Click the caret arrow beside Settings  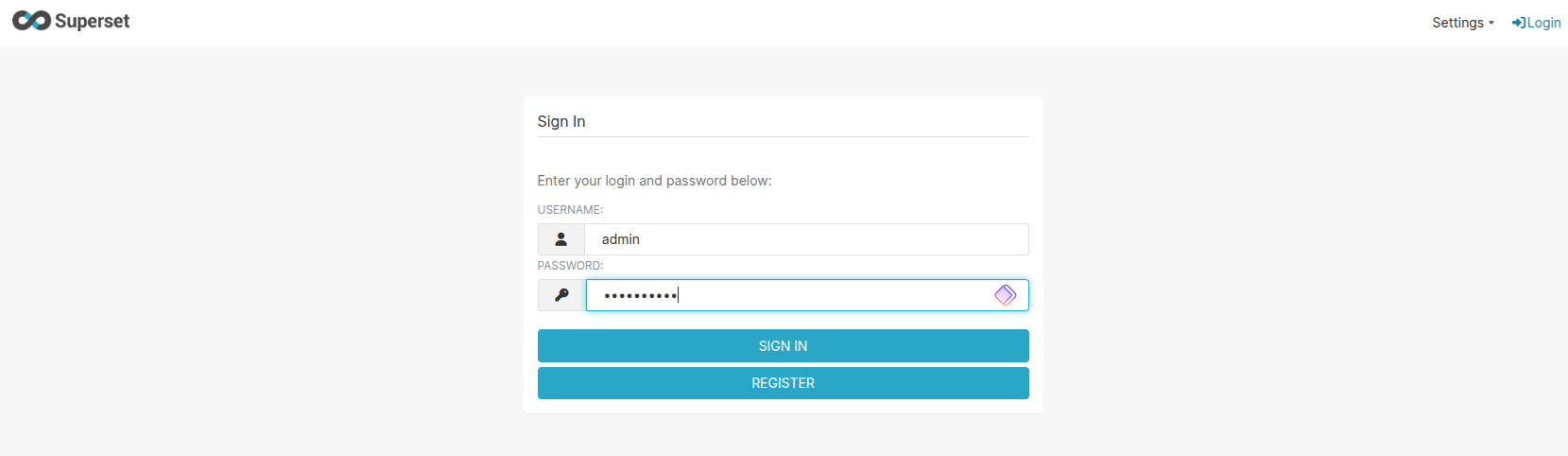point(1491,24)
